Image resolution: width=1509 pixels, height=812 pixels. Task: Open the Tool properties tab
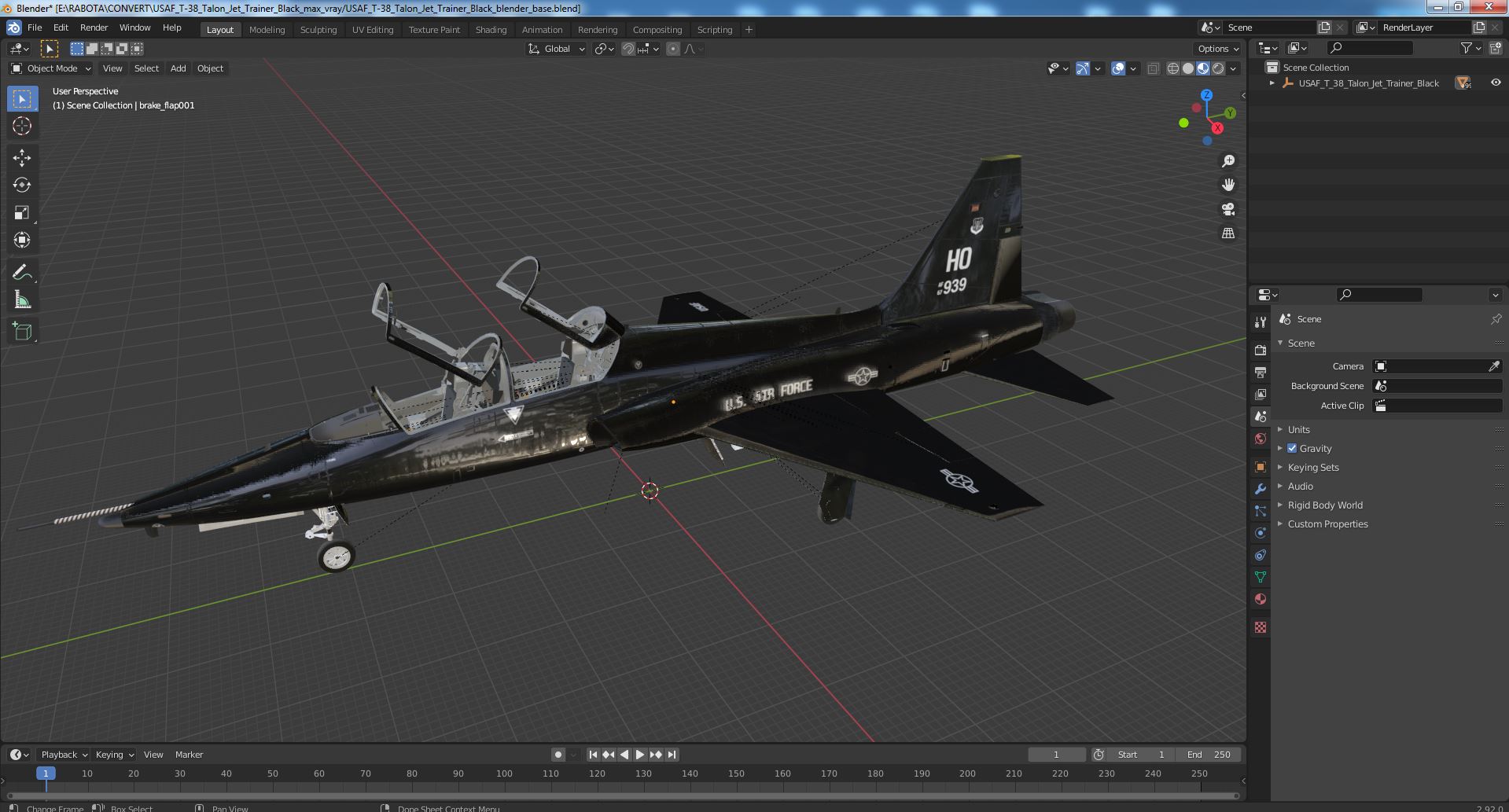click(1261, 322)
